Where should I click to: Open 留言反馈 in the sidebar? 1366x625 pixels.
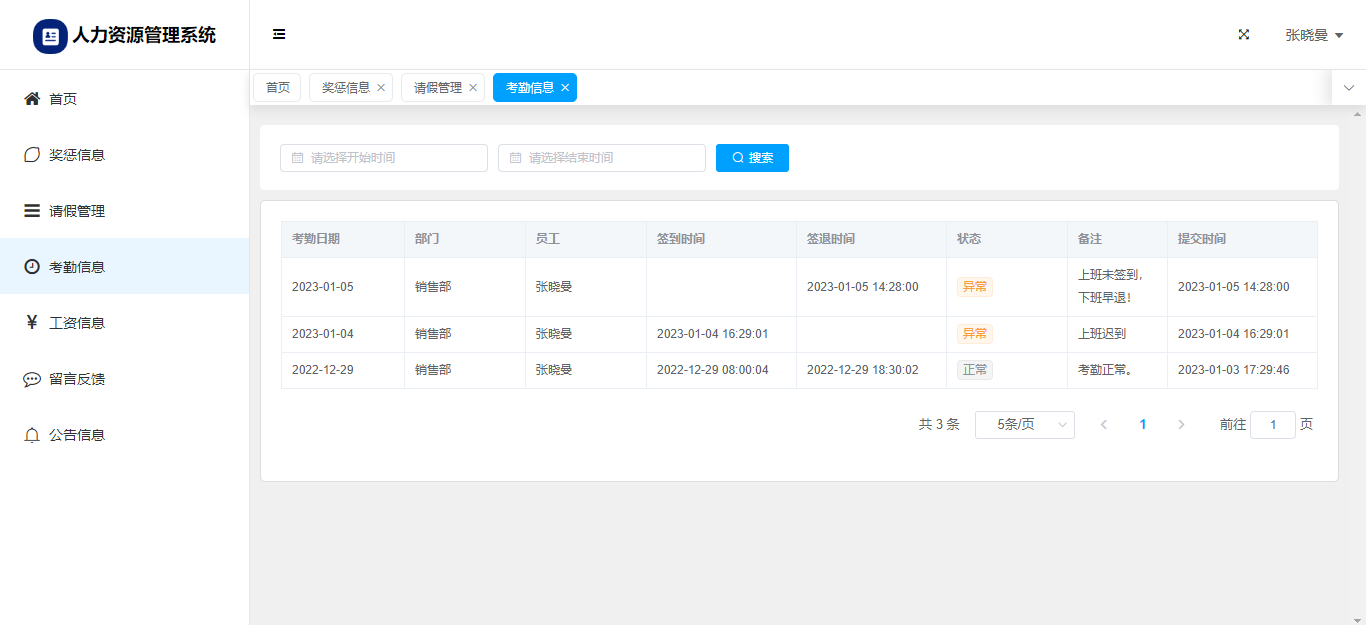(76, 379)
